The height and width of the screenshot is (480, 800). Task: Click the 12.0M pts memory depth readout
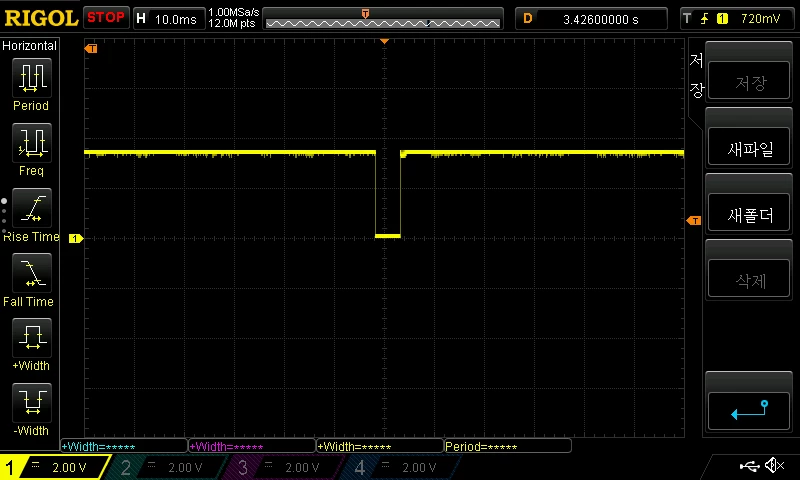point(231,23)
